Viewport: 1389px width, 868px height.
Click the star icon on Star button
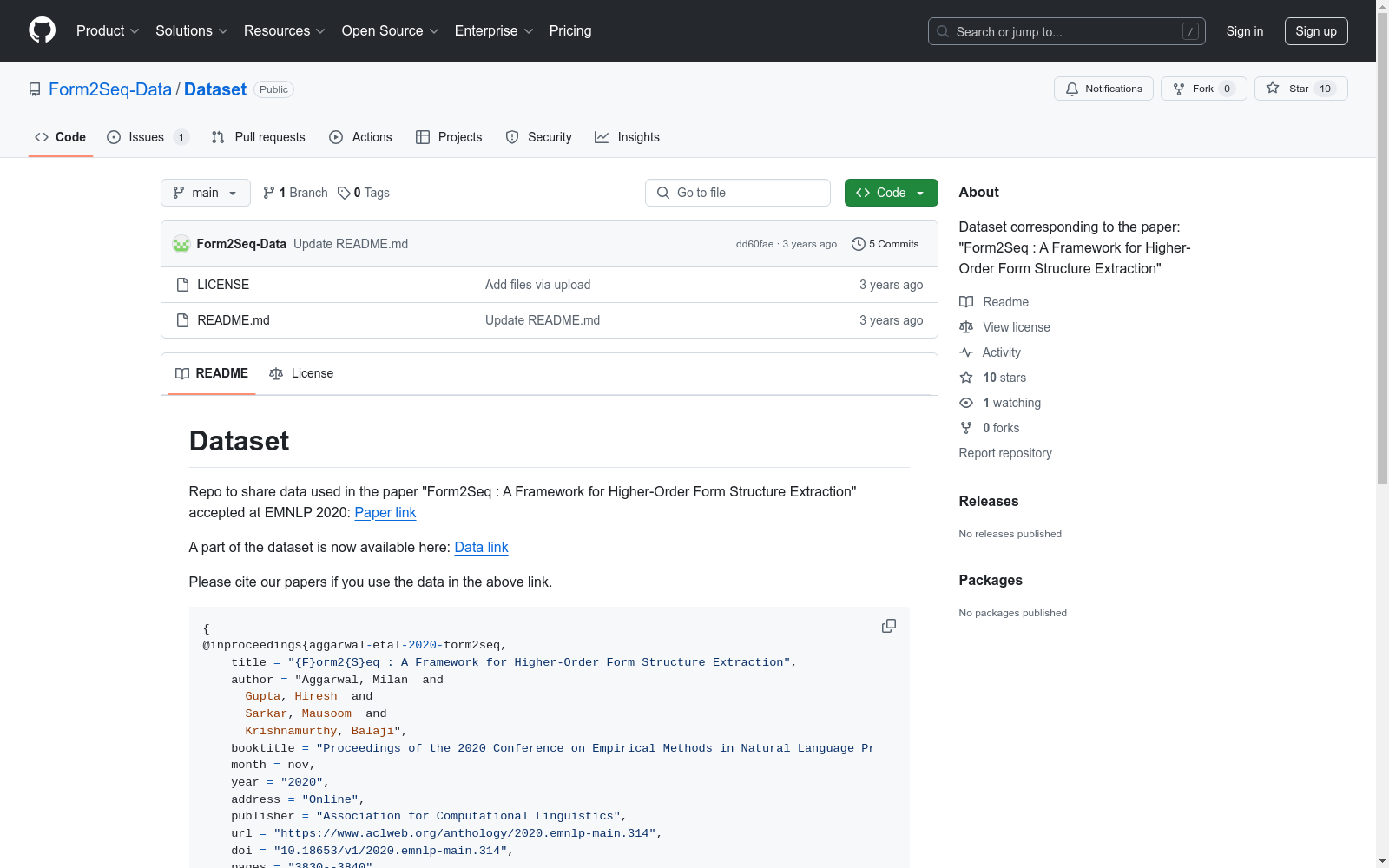pyautogui.click(x=1273, y=88)
